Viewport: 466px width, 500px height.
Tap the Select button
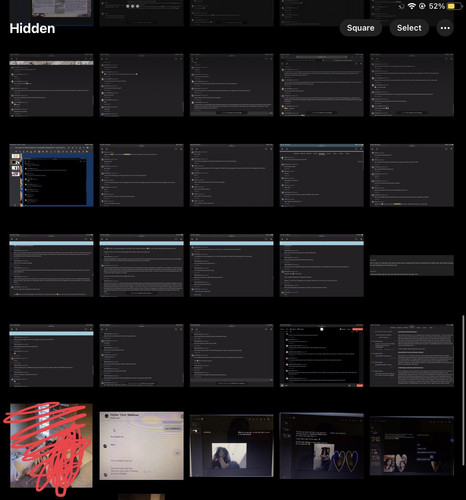coord(409,28)
